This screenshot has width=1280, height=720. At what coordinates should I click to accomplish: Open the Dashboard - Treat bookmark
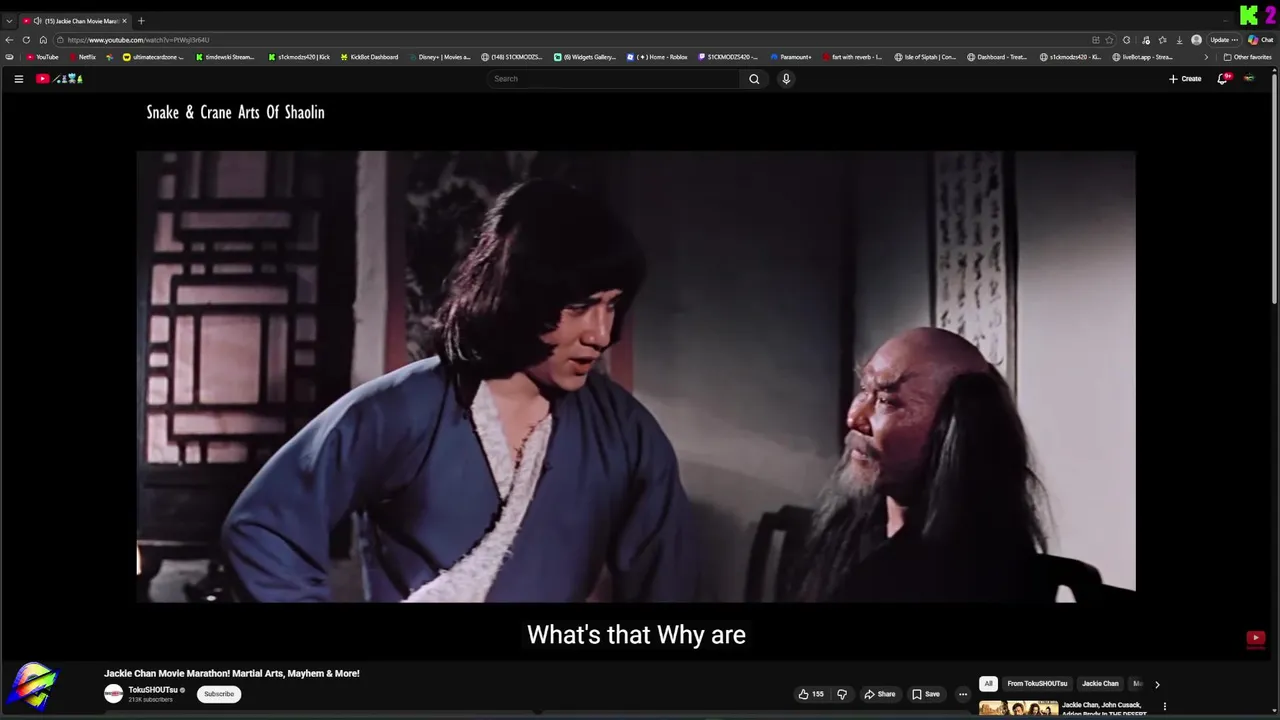pyautogui.click(x=997, y=57)
